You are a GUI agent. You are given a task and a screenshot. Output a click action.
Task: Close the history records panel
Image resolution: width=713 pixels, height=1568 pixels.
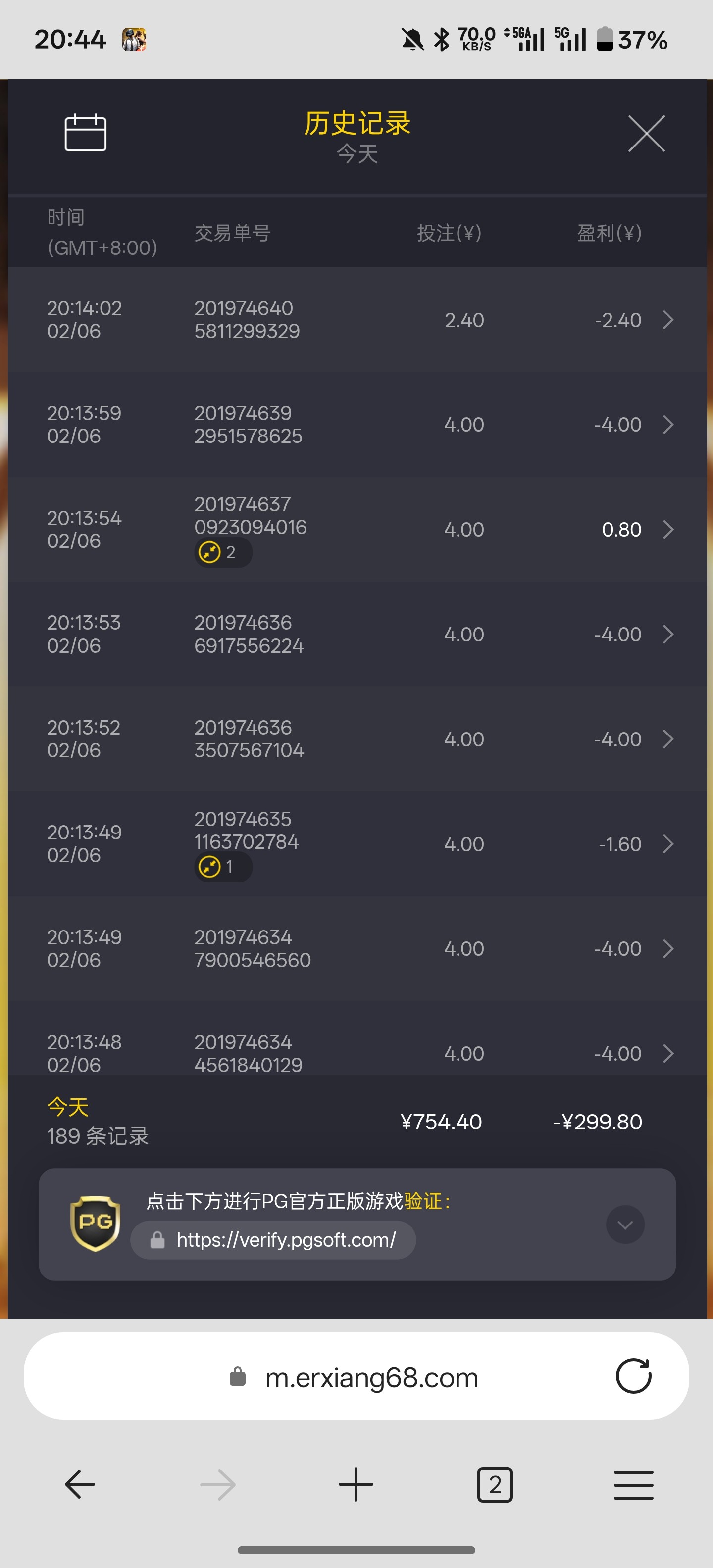click(646, 133)
